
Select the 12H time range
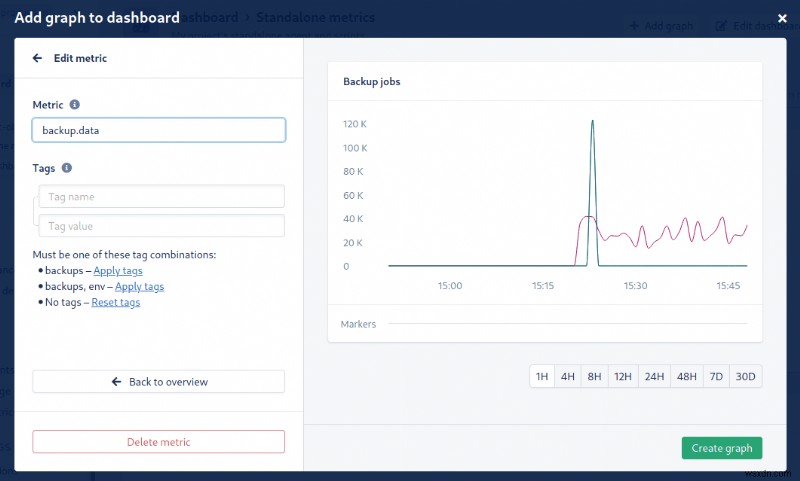[x=623, y=376]
